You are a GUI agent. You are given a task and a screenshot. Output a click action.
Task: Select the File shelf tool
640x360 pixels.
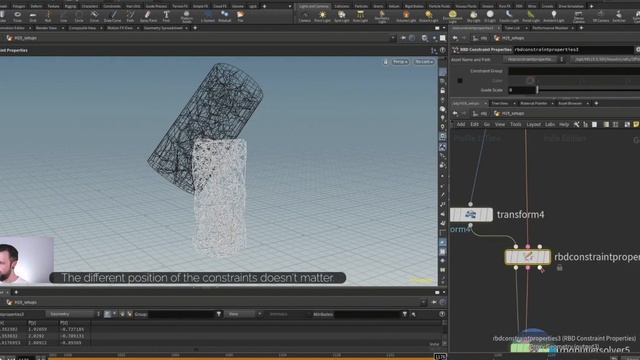[240, 16]
